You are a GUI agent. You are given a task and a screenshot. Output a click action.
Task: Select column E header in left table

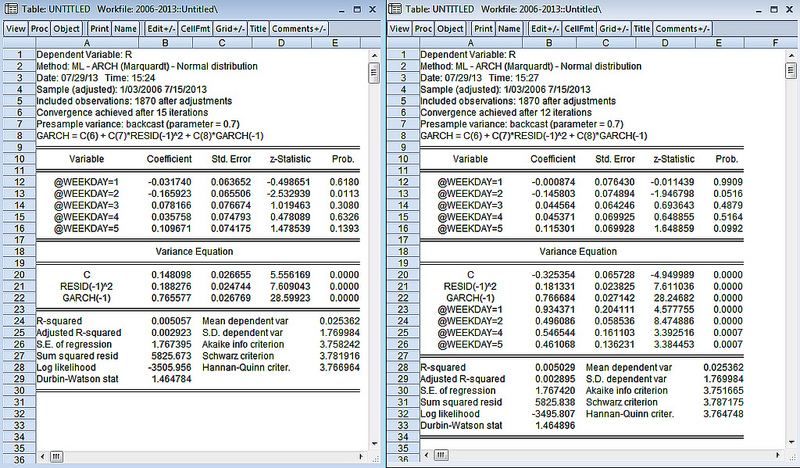tap(335, 43)
